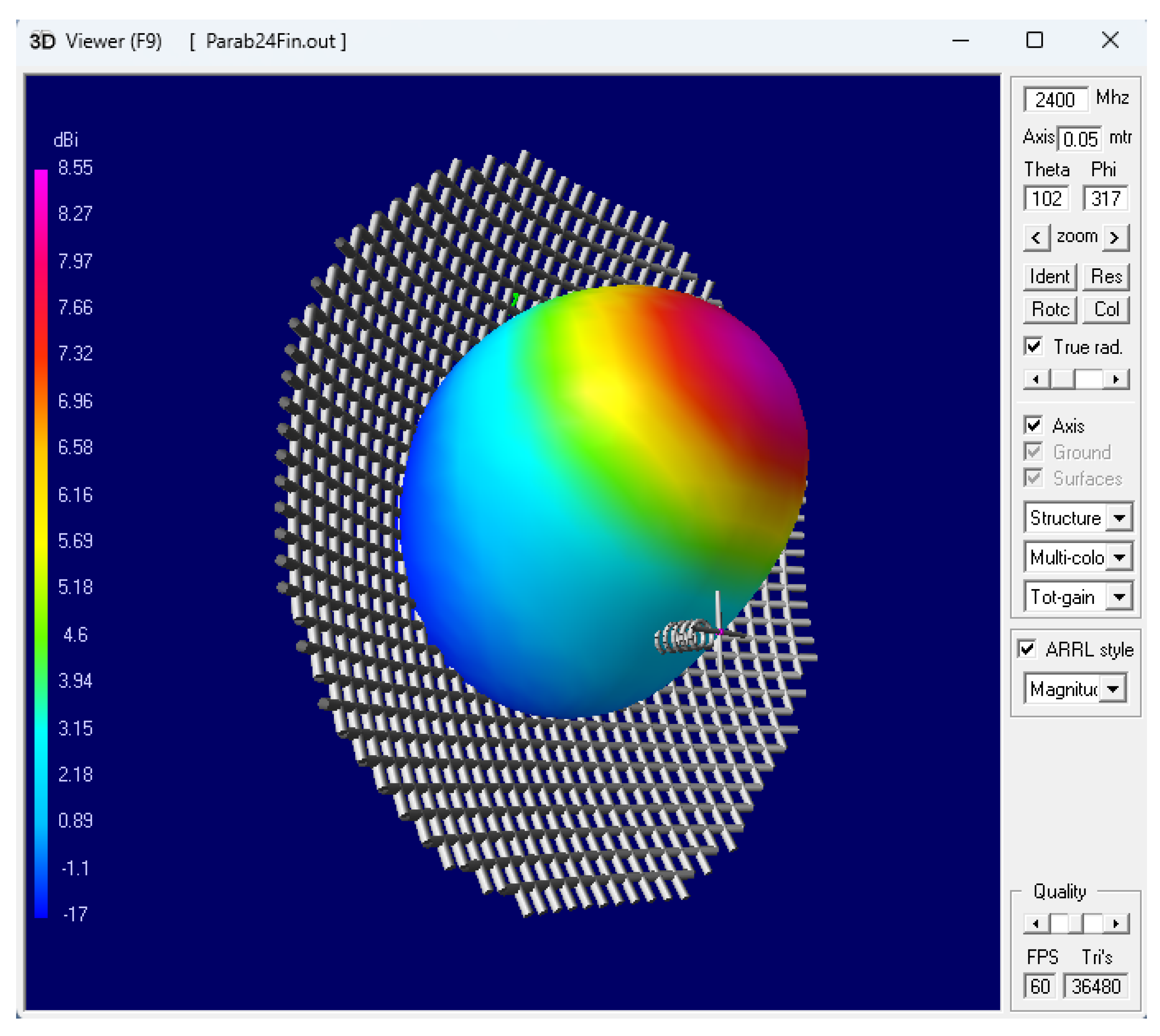Toggle the Axis checkbox
Image resolution: width=1160 pixels, height=1036 pixels.
tap(1033, 425)
